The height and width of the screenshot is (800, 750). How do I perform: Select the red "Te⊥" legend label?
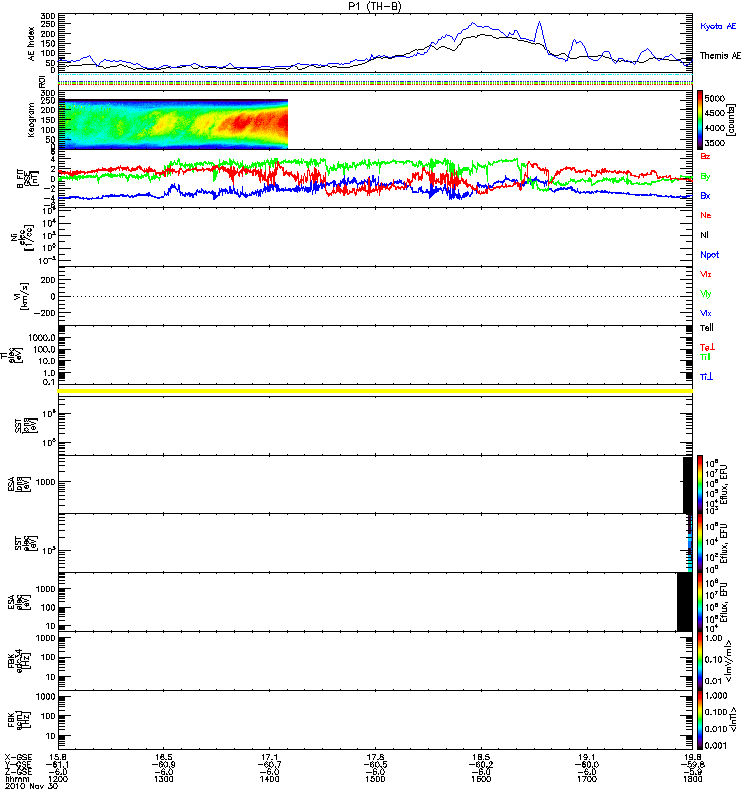707,347
